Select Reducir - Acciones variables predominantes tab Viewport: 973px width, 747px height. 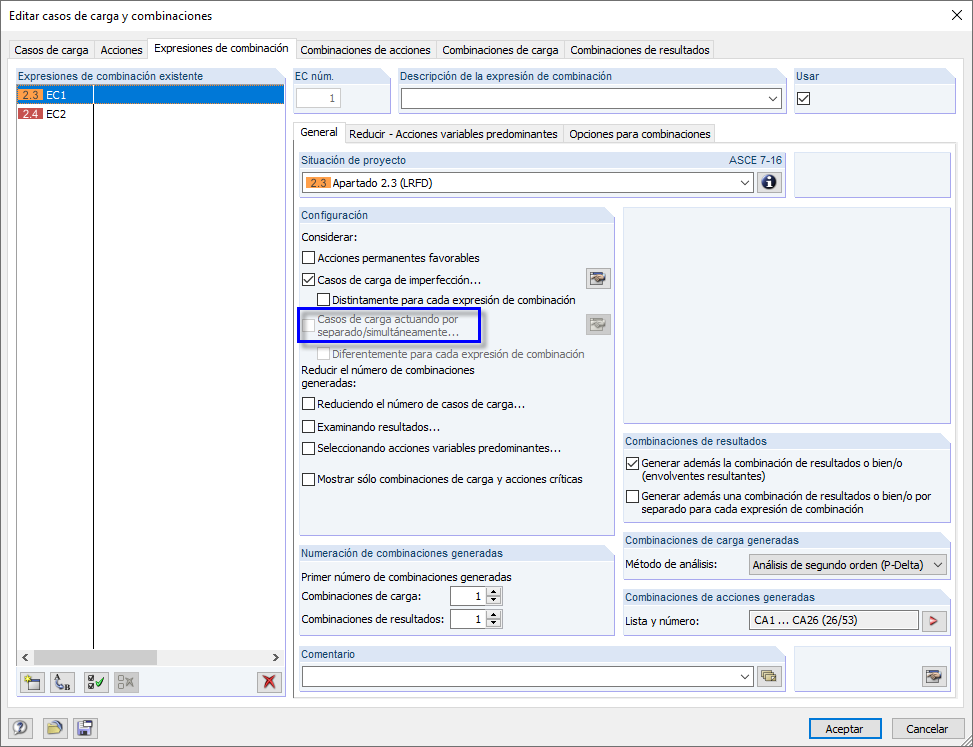[x=453, y=134]
